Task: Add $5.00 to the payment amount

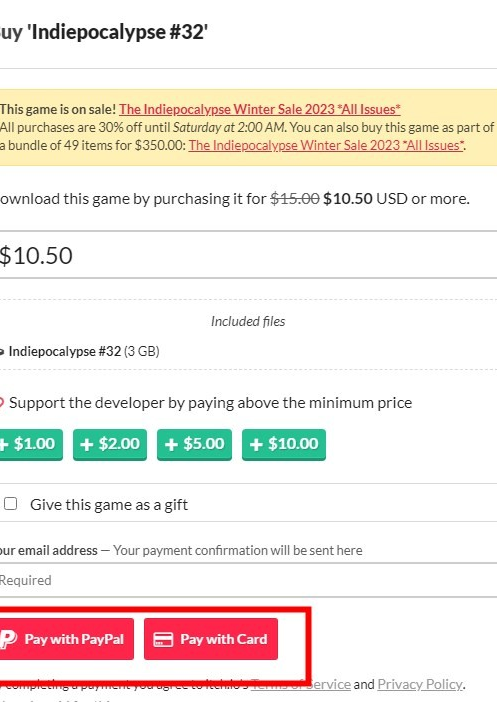Action: 194,444
